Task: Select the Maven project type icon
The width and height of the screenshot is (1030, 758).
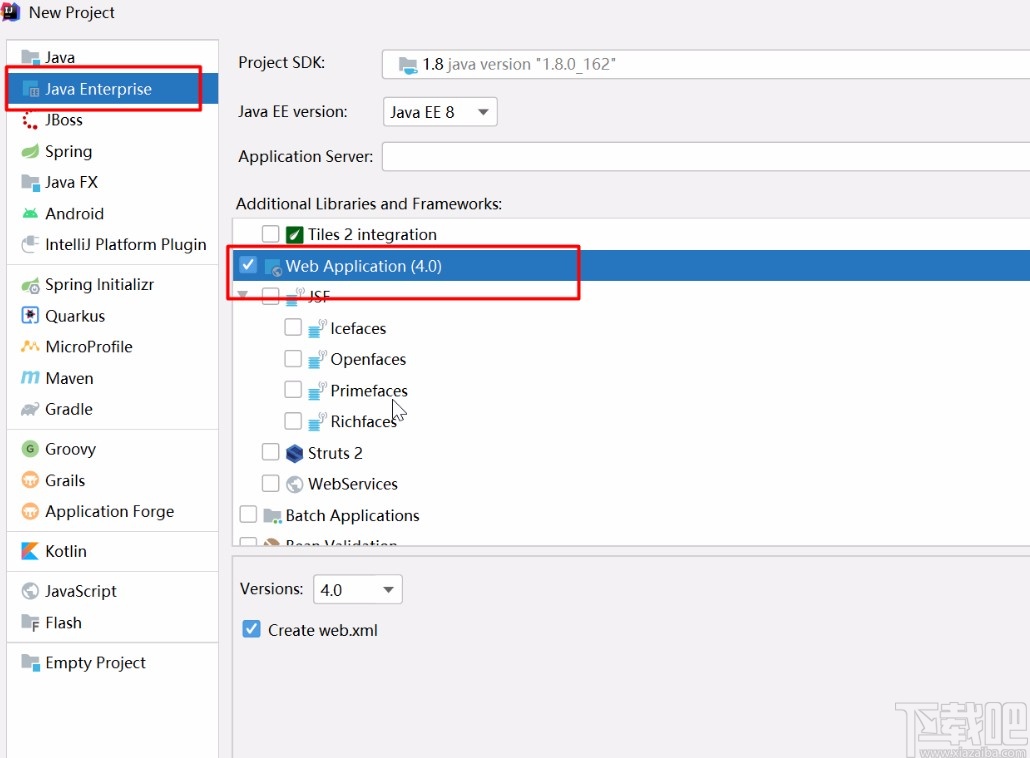Action: (x=31, y=377)
